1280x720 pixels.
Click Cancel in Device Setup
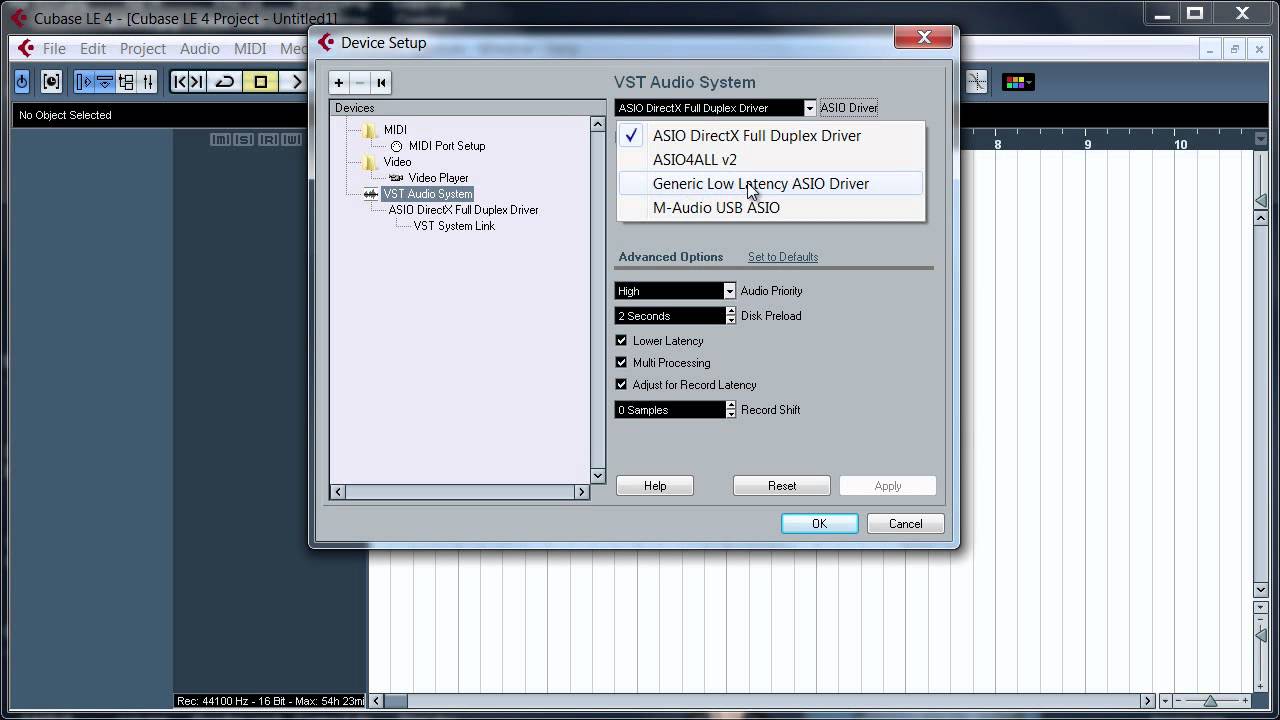[x=906, y=524]
